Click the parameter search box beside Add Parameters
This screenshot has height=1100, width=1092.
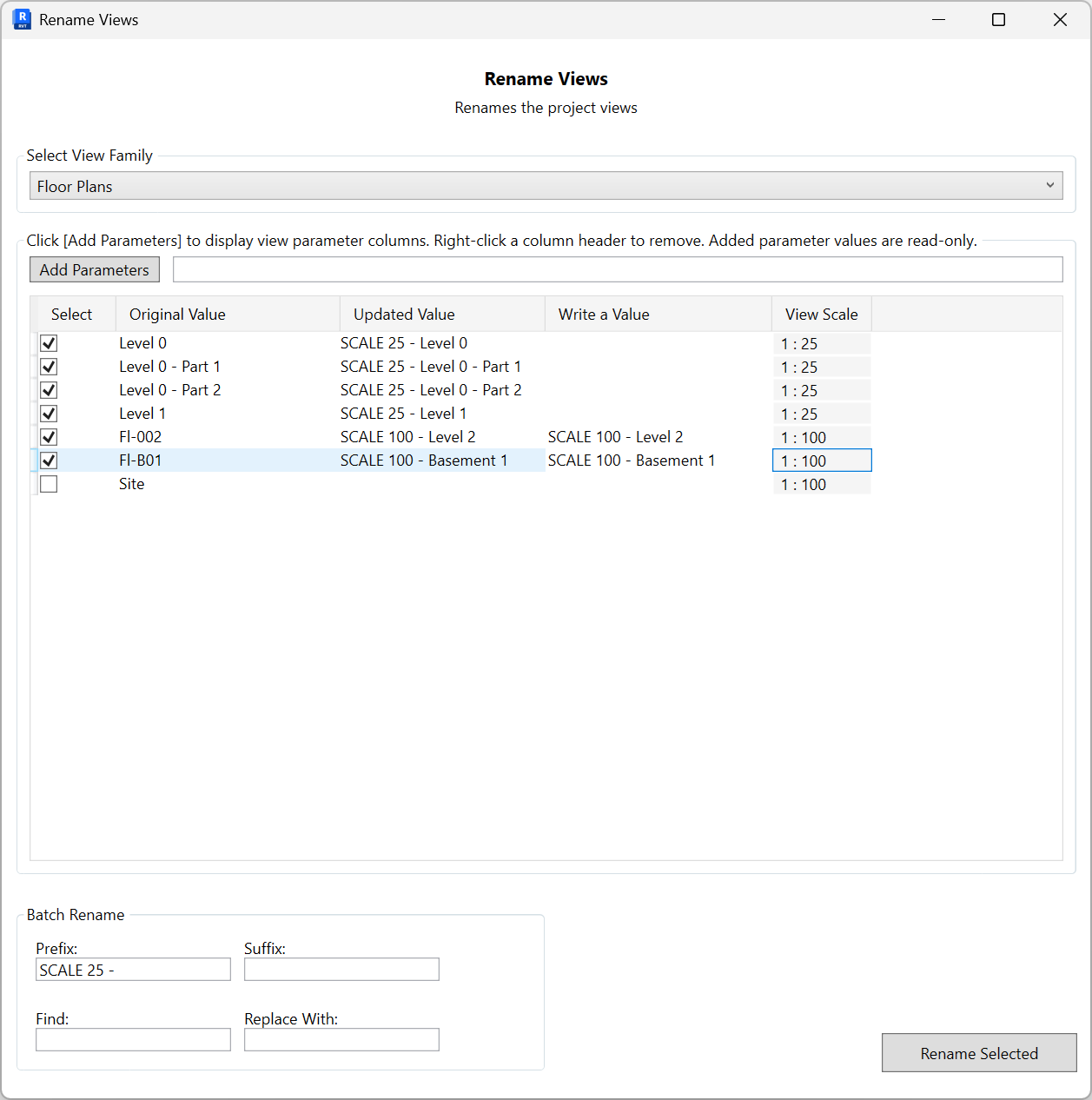[x=618, y=269]
